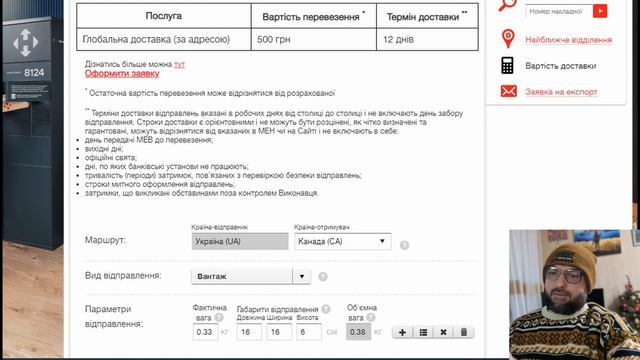Image resolution: width=640 pixels, height=360 pixels.
Task: Click the trash icon to delete the parcel row
Action: (x=464, y=332)
